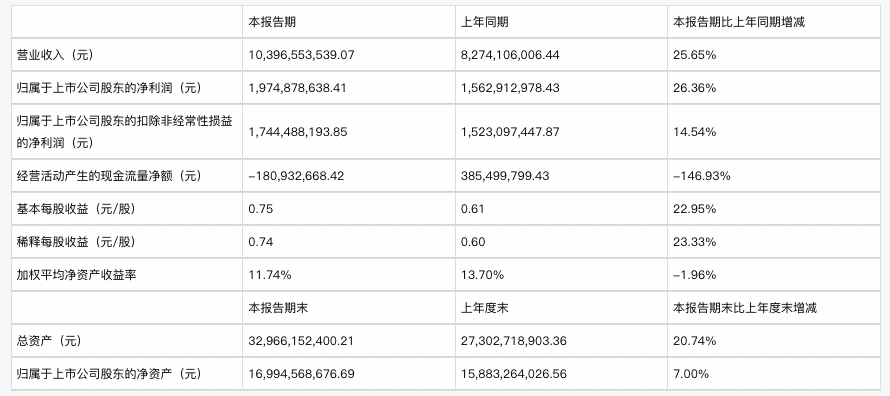Click the 25.65% growth cell
Screen dimensions: 890x396
tap(694, 55)
